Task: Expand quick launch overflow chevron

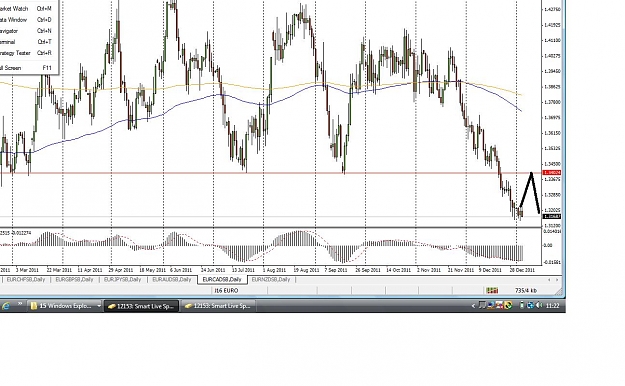Action: 20,304
